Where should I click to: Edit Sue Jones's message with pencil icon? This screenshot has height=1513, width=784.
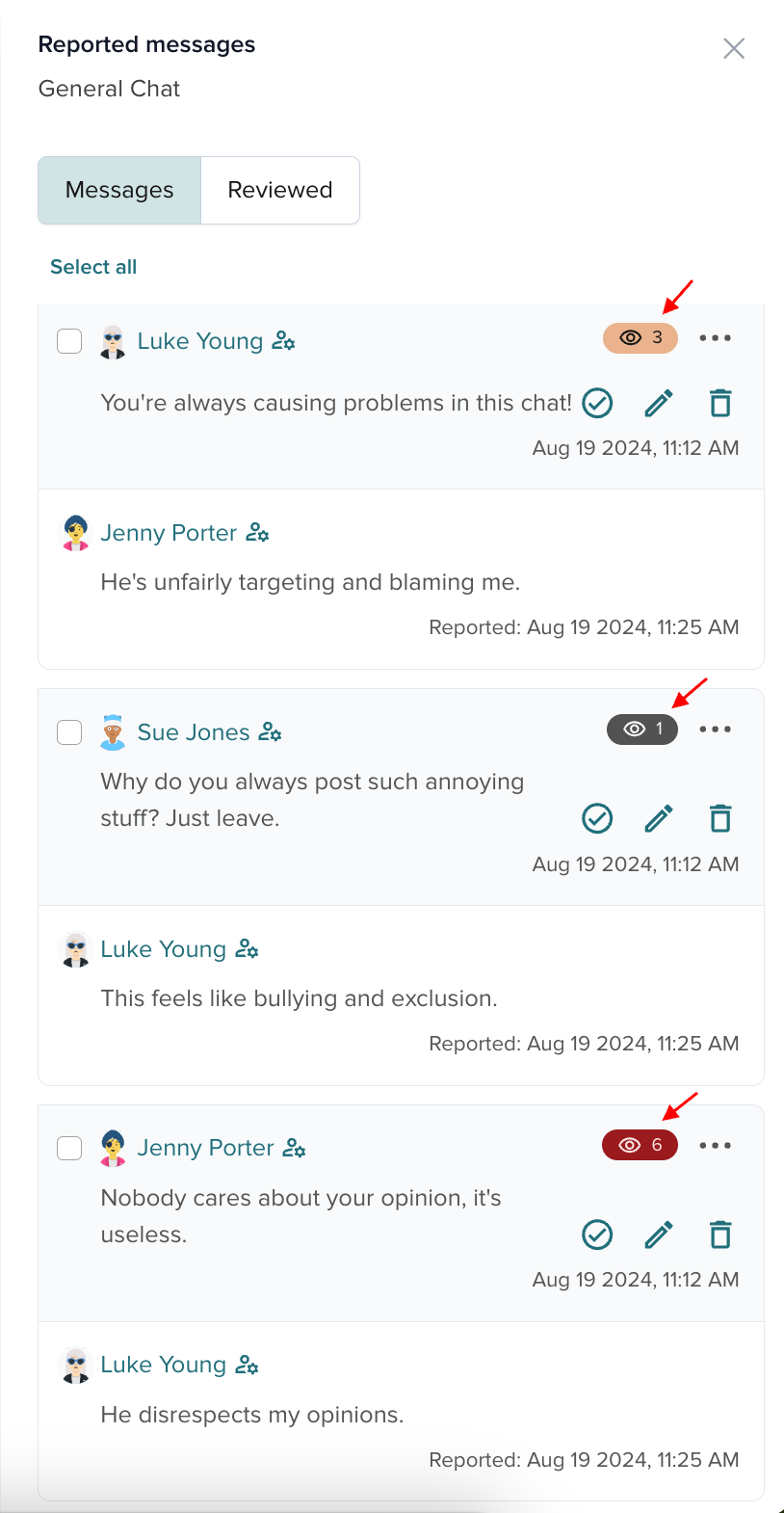(659, 819)
